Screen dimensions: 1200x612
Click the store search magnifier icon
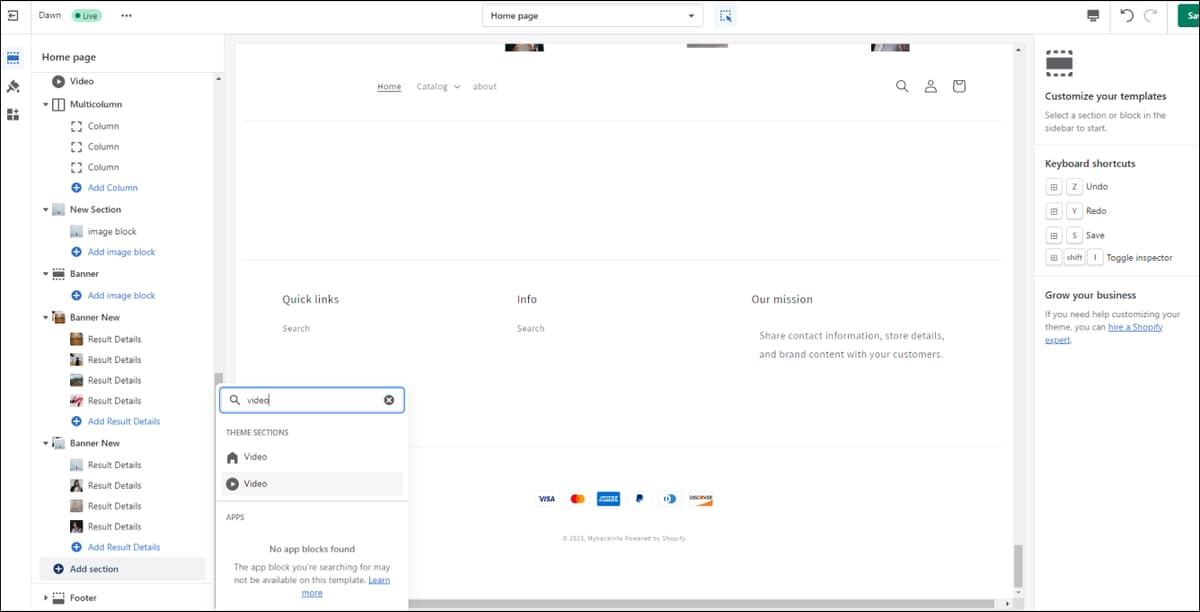902,87
